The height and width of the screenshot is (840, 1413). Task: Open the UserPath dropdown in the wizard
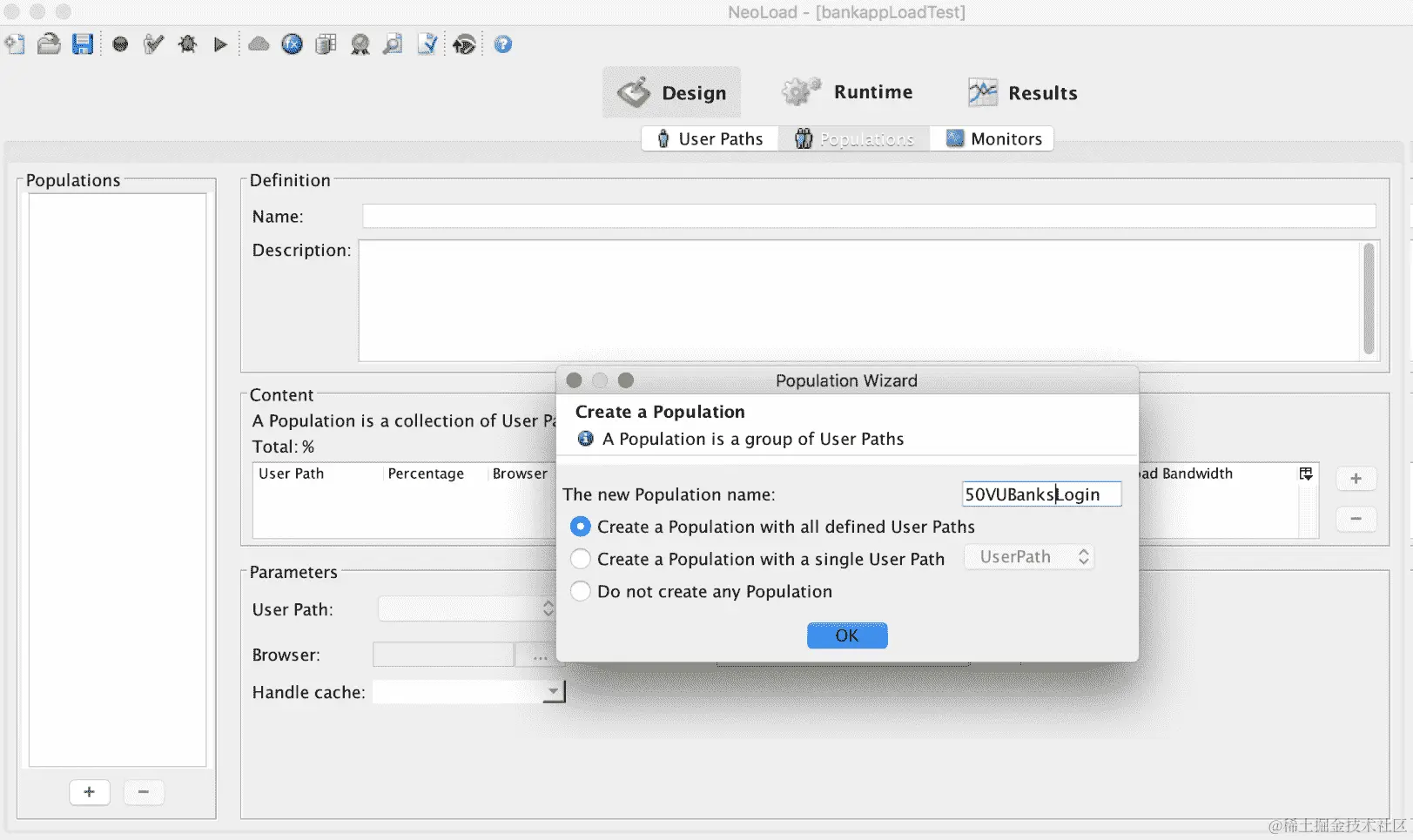pyautogui.click(x=1029, y=557)
